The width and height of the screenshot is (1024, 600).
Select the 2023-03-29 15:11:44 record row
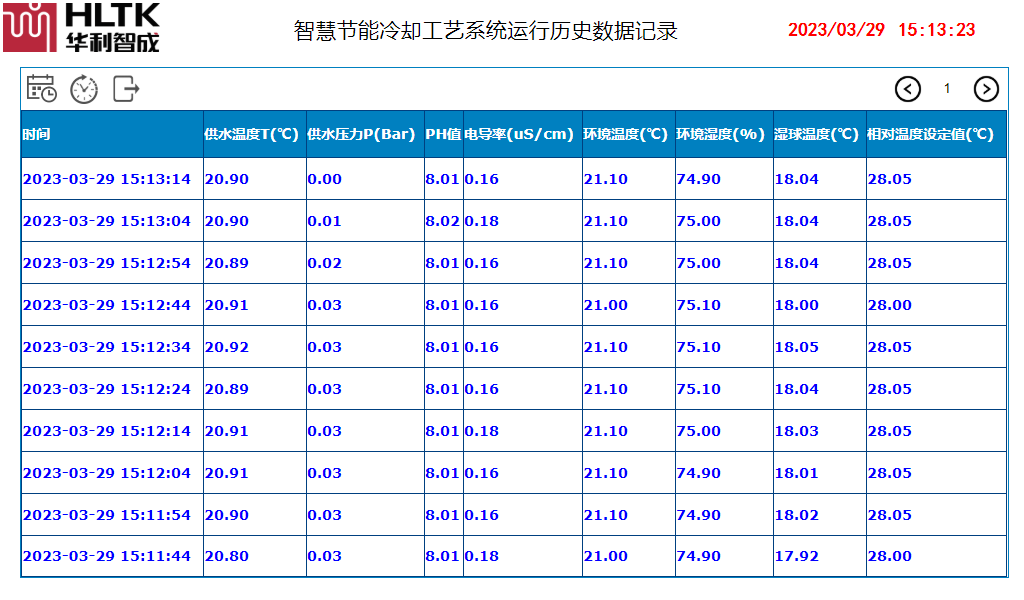107,556
